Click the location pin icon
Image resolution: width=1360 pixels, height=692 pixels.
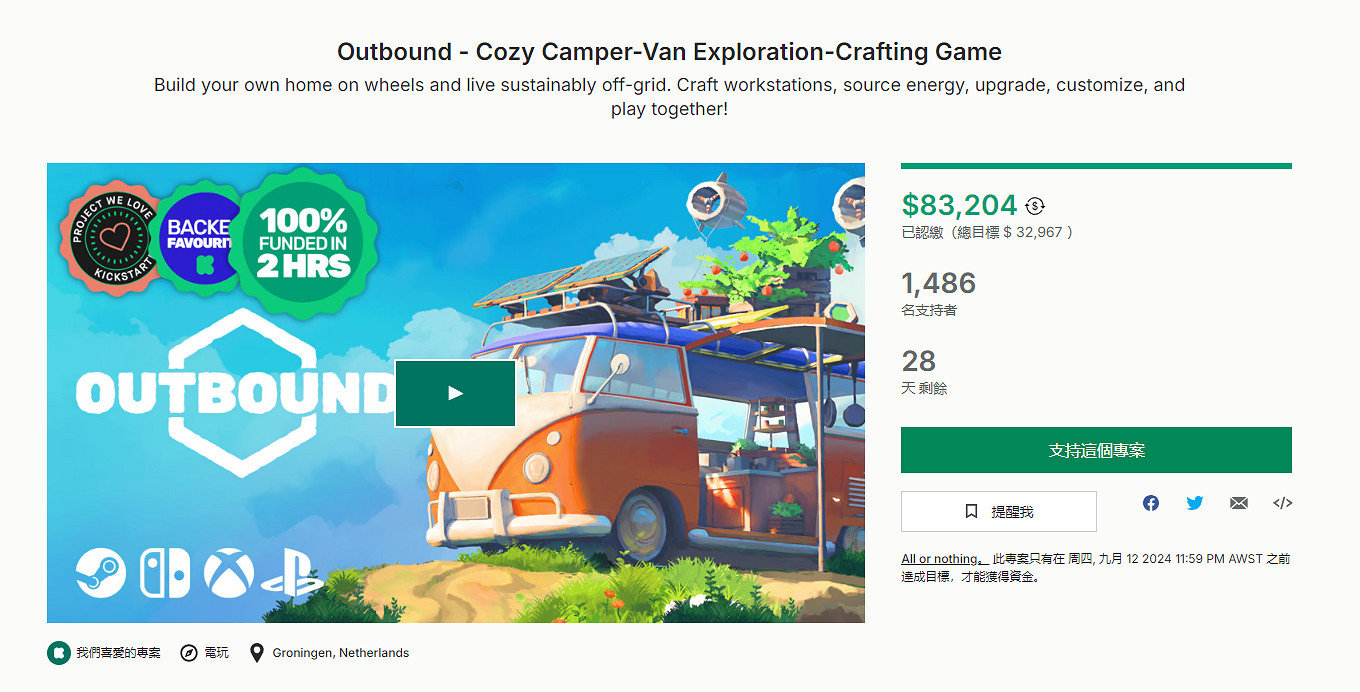[x=257, y=653]
